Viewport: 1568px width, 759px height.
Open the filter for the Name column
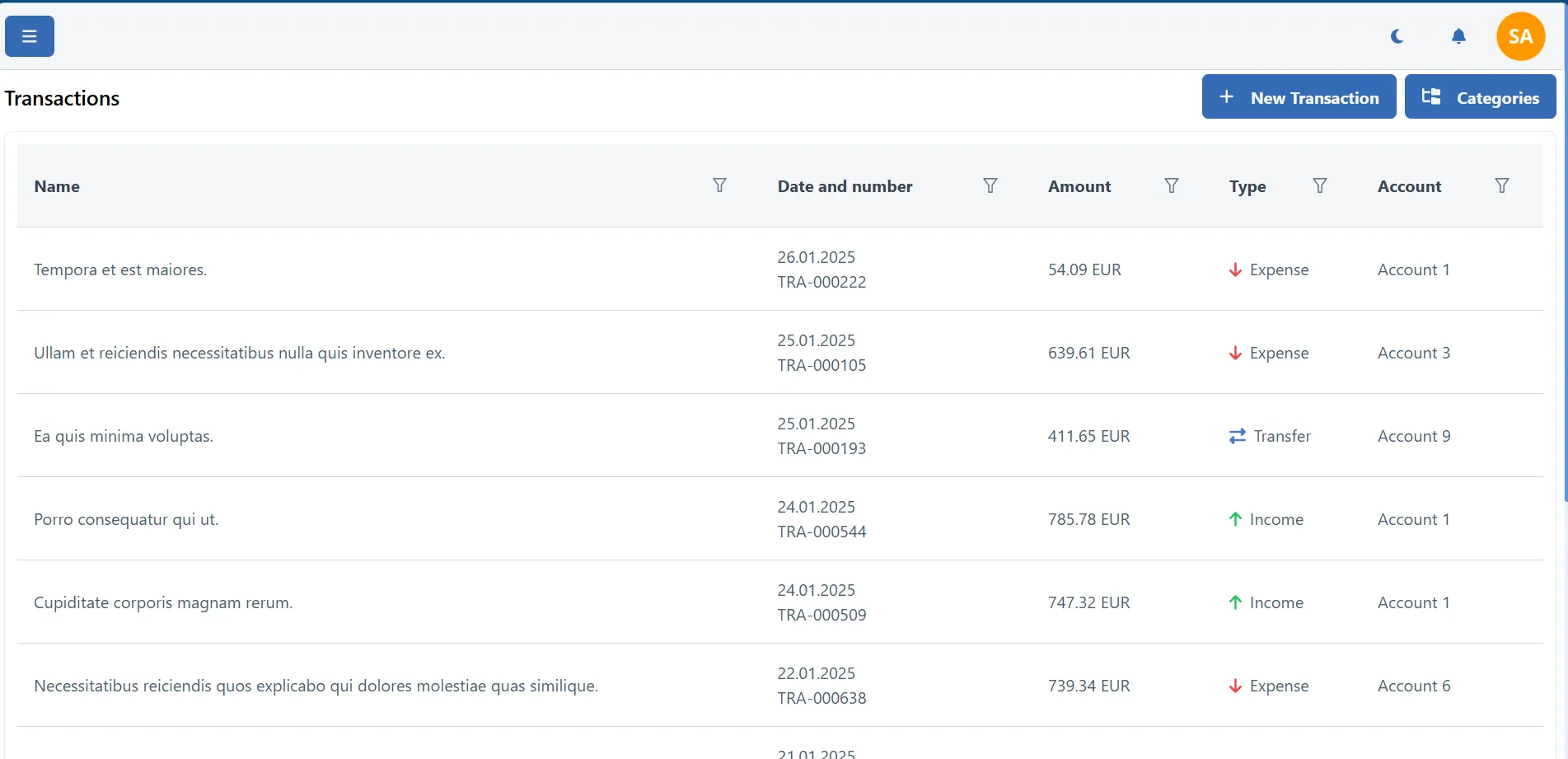(719, 185)
